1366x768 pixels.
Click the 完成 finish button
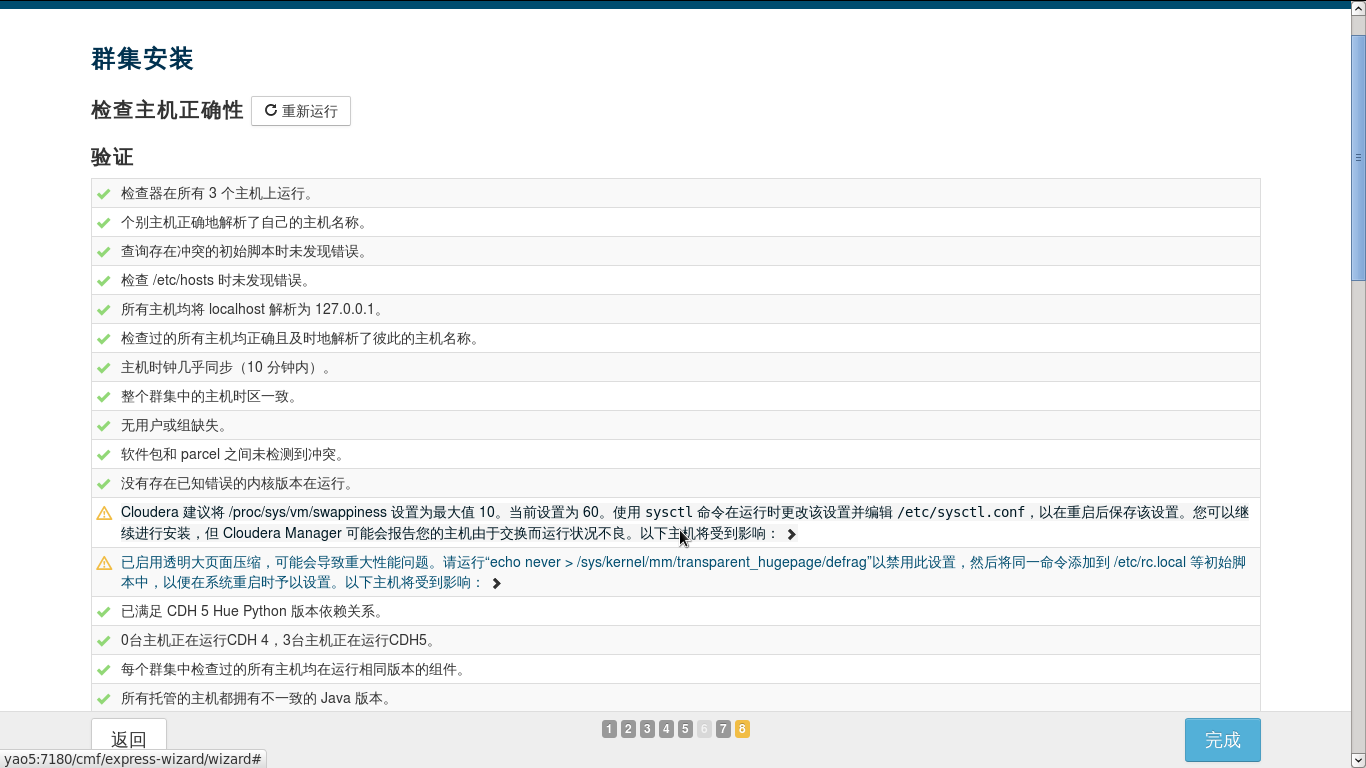point(1222,740)
